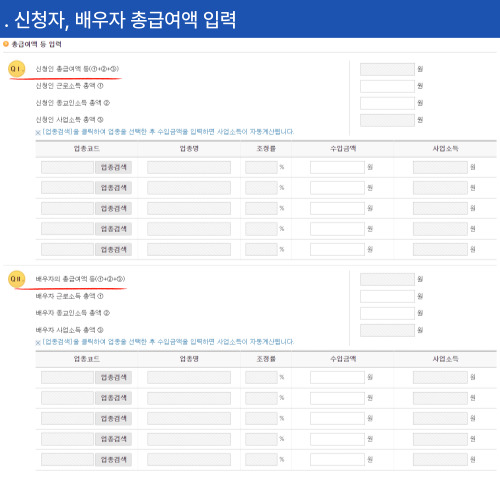The width and height of the screenshot is (500, 500).
Task: Click the blue 업종검색 notice under applicant section
Action: [165, 132]
